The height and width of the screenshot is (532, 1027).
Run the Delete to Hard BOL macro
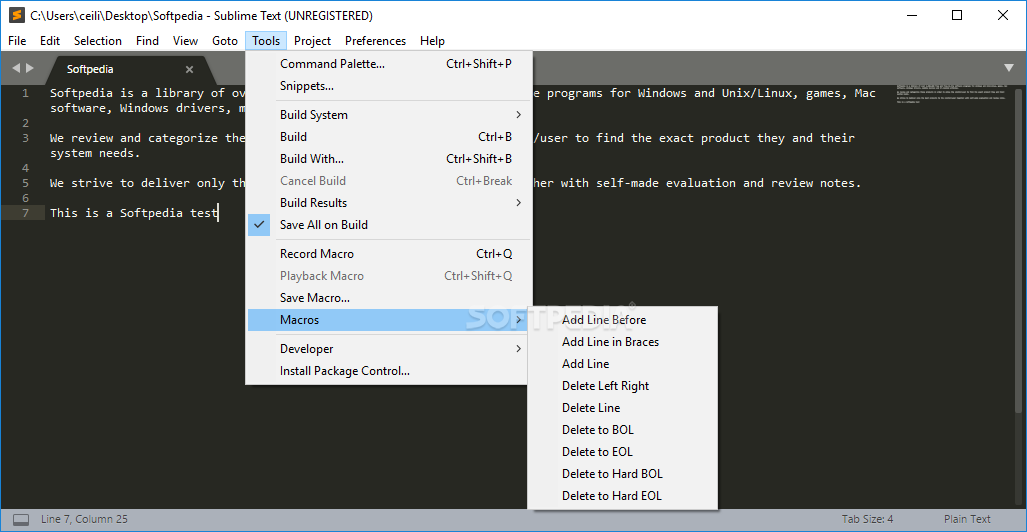622,474
